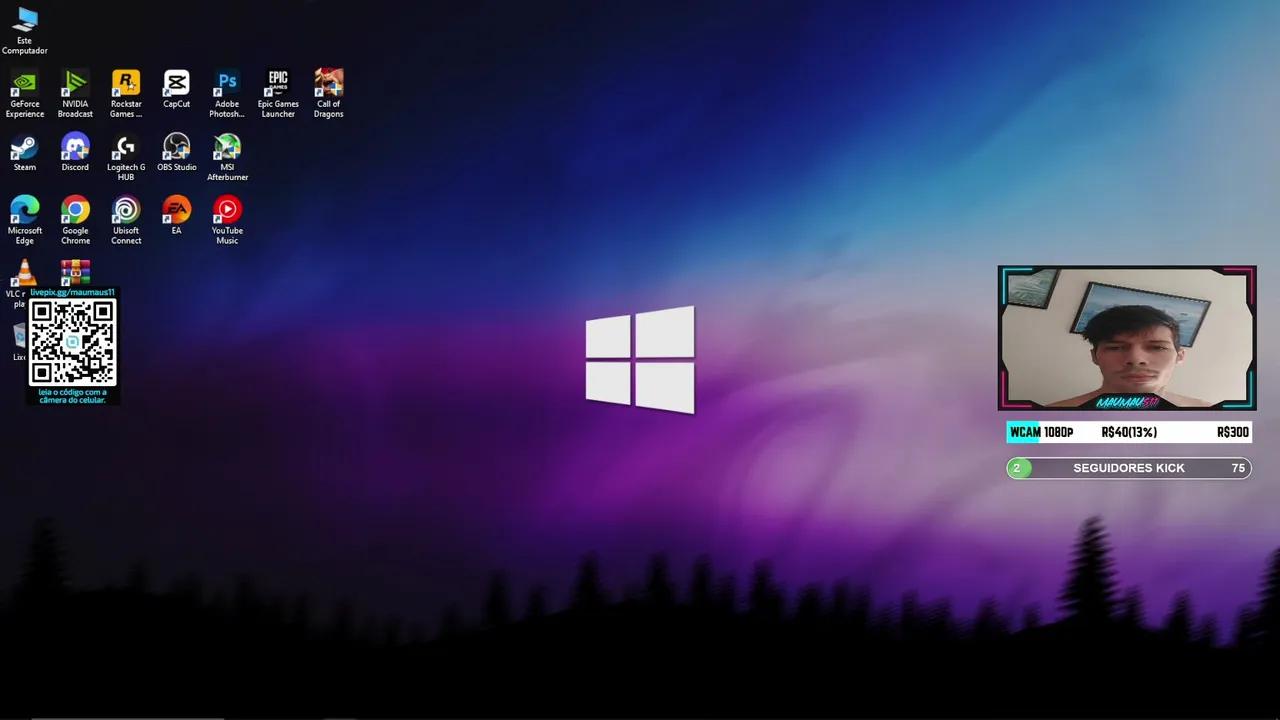Image resolution: width=1280 pixels, height=720 pixels.
Task: Click the WCAM 1080P donation goal bar
Action: [x=1129, y=432]
